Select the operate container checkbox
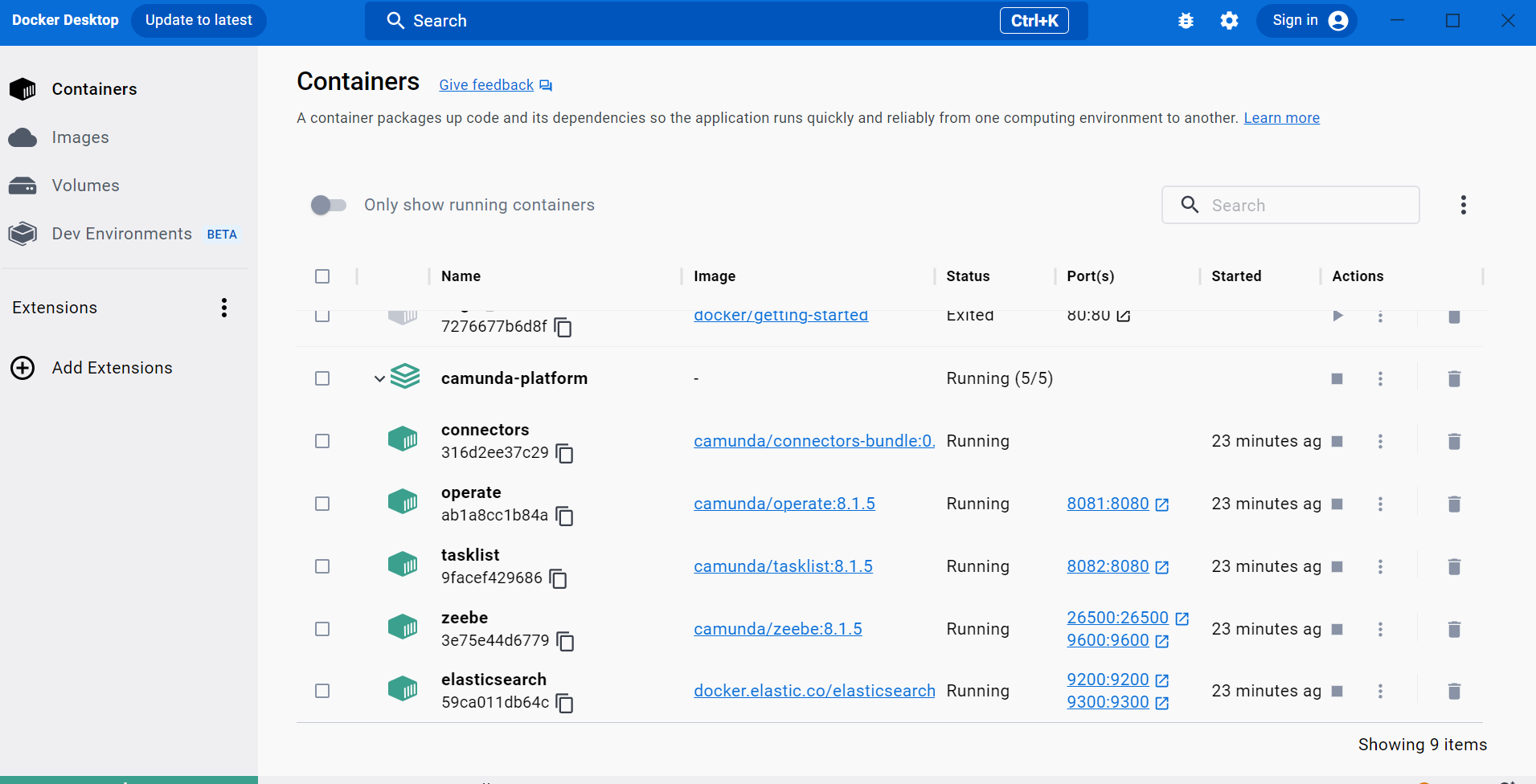Viewport: 1536px width, 784px height. (x=322, y=504)
